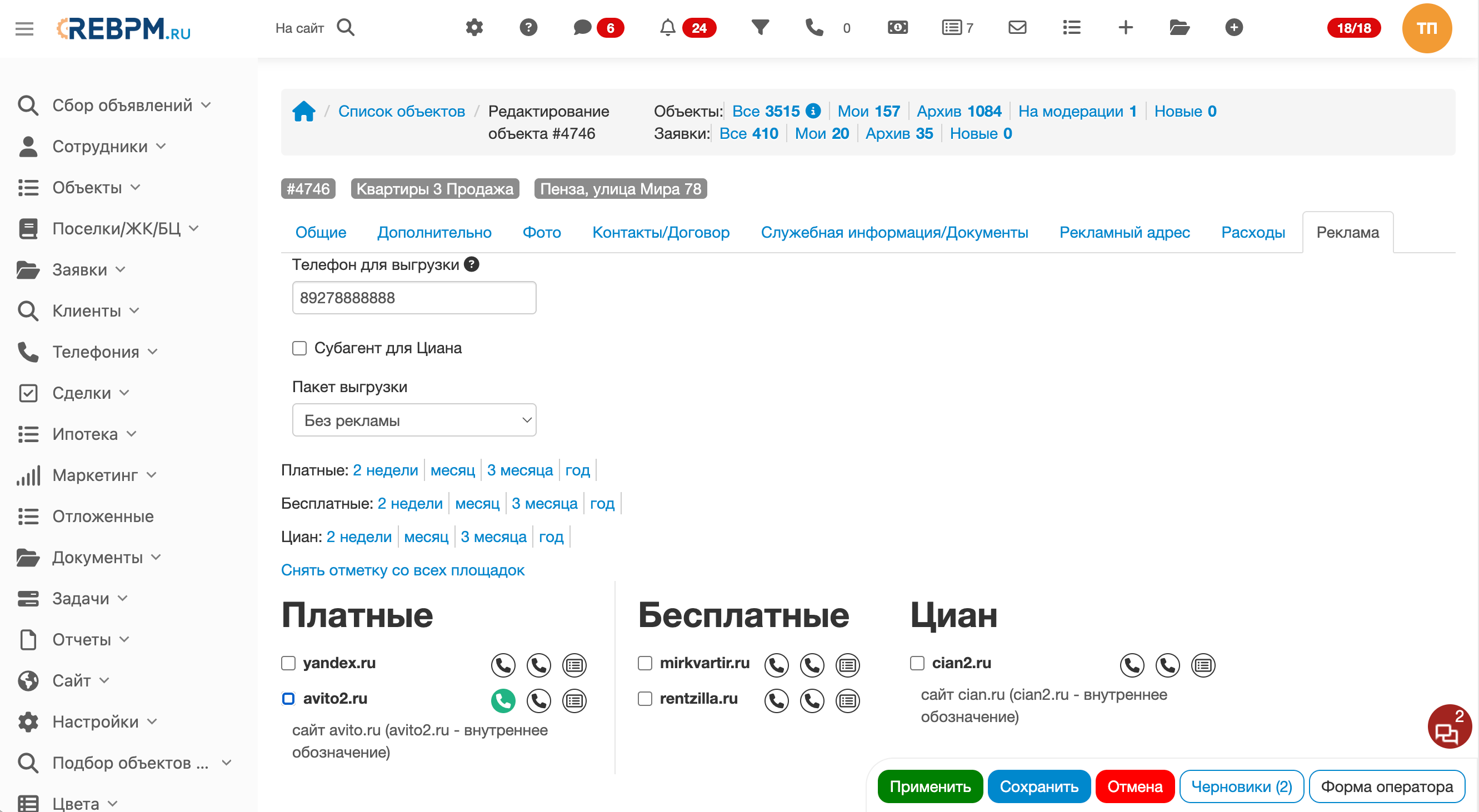Screen dimensions: 1479x812
Task: Open list icon for rentzilla.ru row
Action: tap(847, 700)
